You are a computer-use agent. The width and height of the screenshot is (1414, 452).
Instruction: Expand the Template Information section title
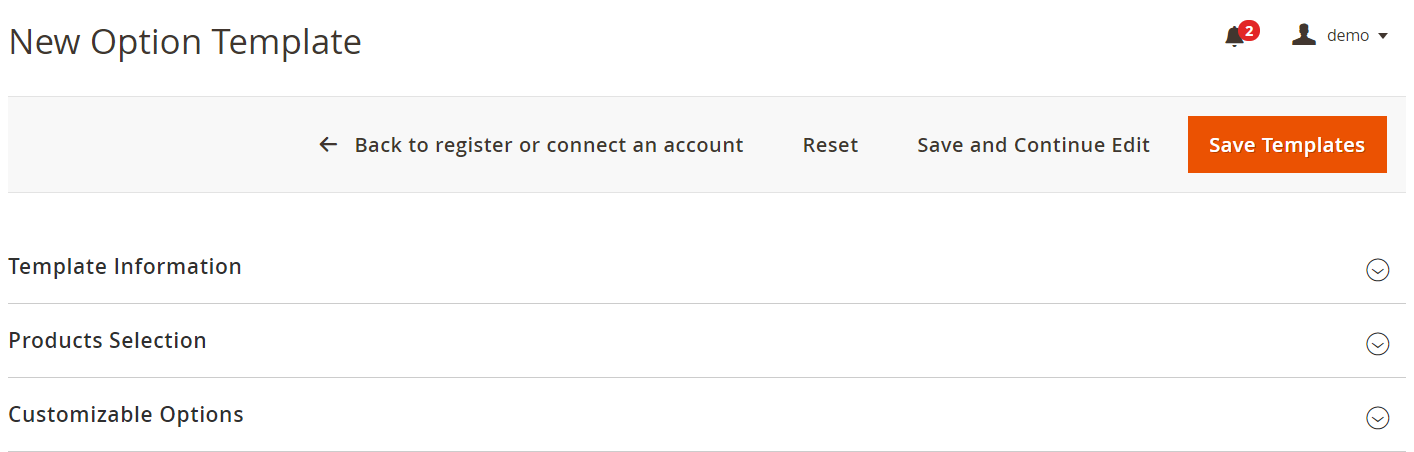coord(125,267)
